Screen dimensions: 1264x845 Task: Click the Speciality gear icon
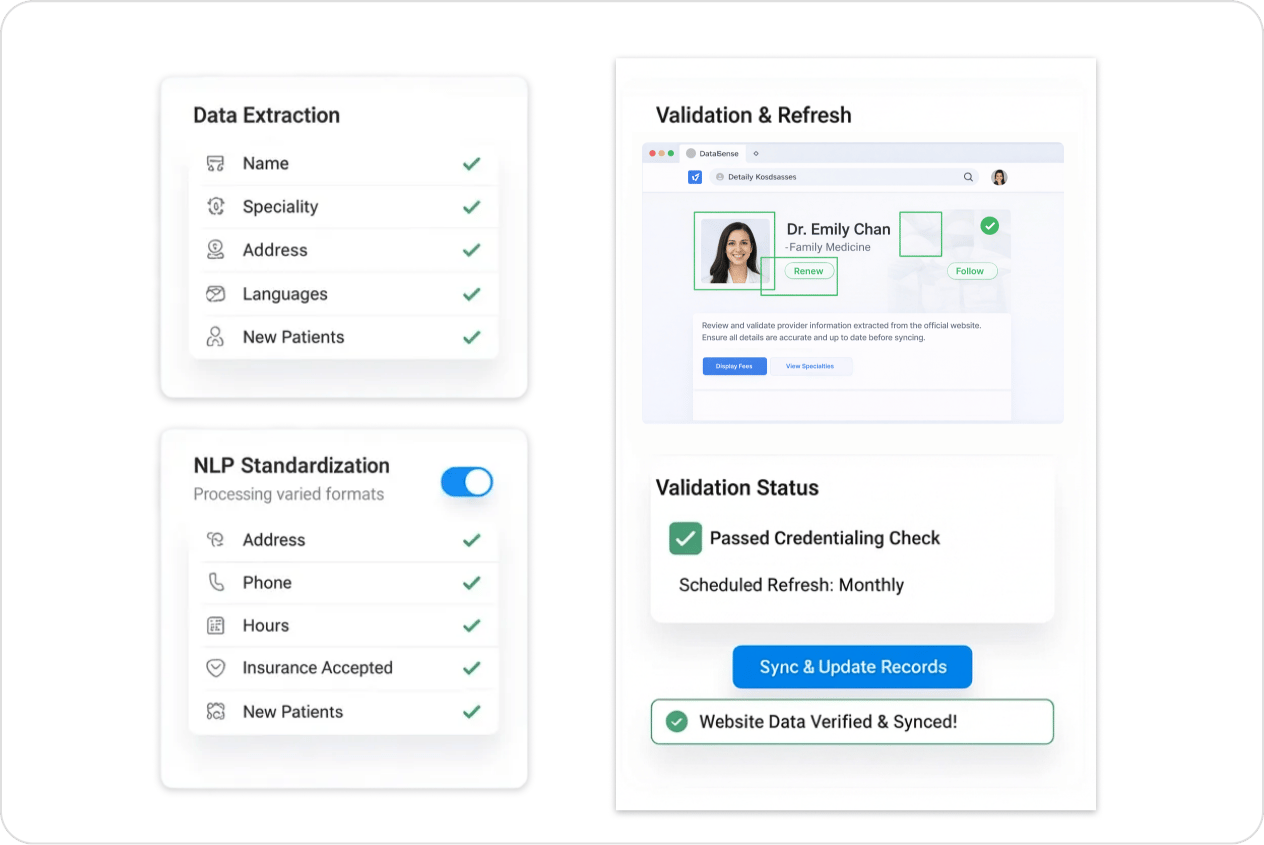pos(215,206)
